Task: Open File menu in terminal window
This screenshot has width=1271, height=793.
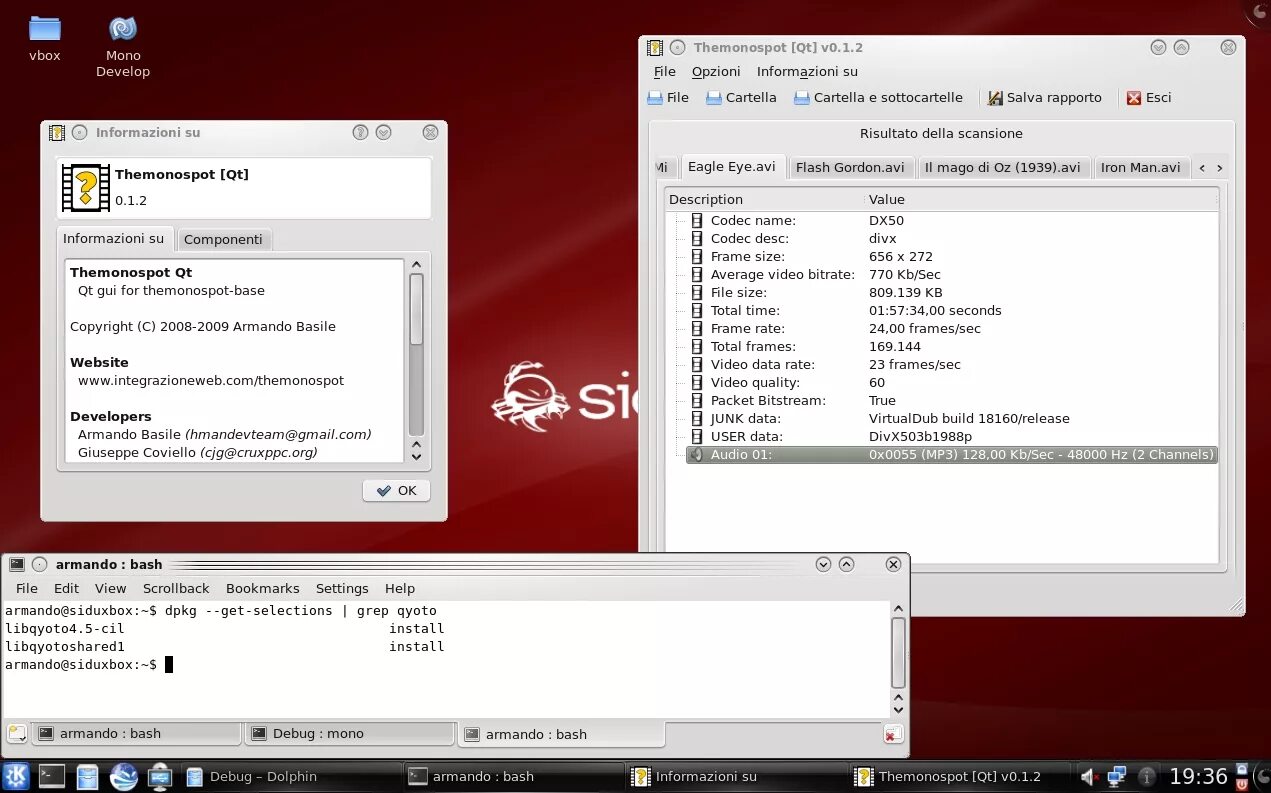Action: click(27, 588)
